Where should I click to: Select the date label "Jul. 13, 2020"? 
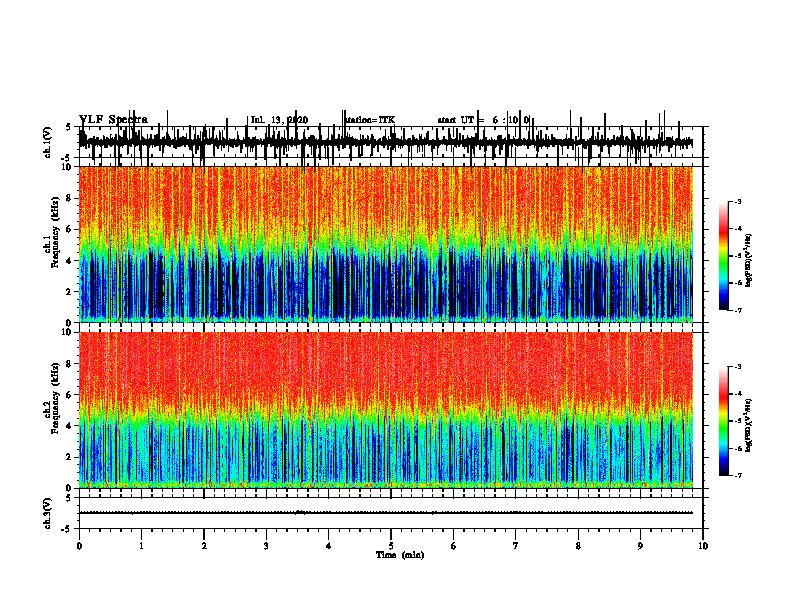click(279, 120)
